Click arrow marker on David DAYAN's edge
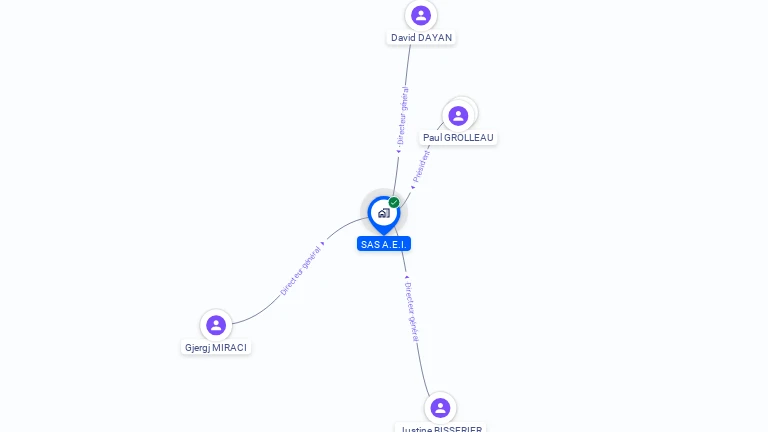The width and height of the screenshot is (768, 432). pos(398,151)
